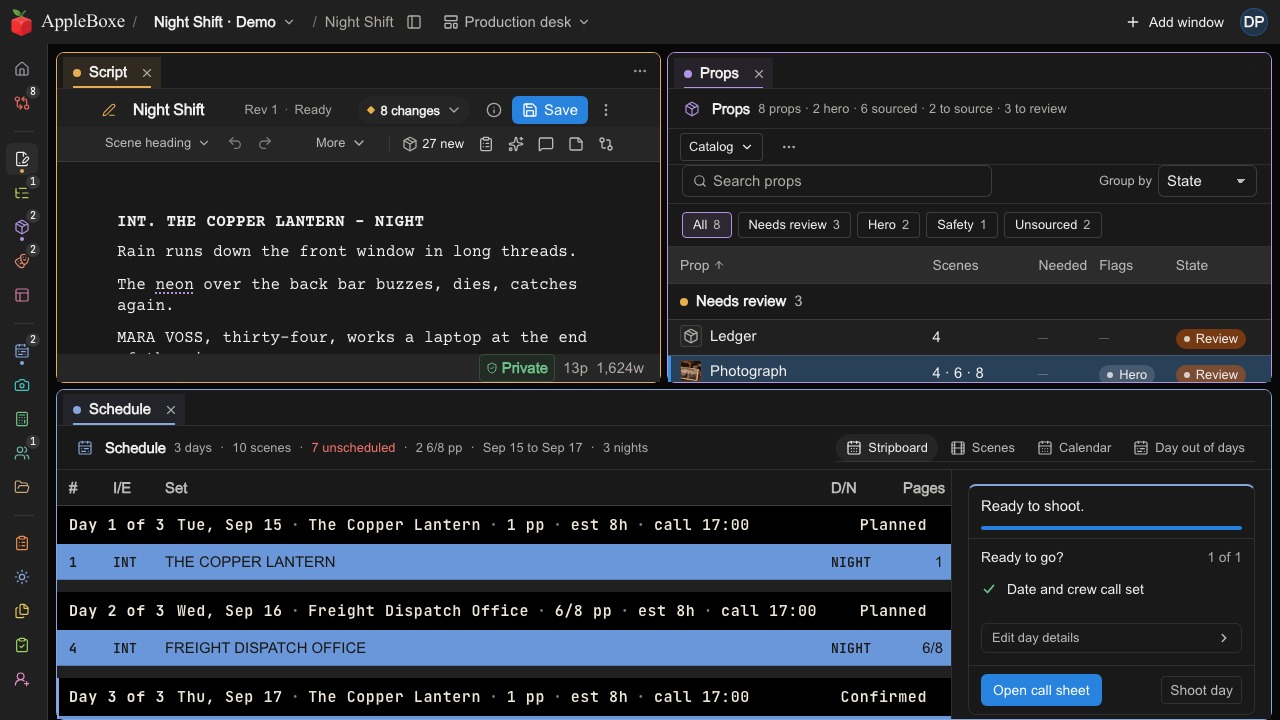Close the Props tab

tap(759, 74)
